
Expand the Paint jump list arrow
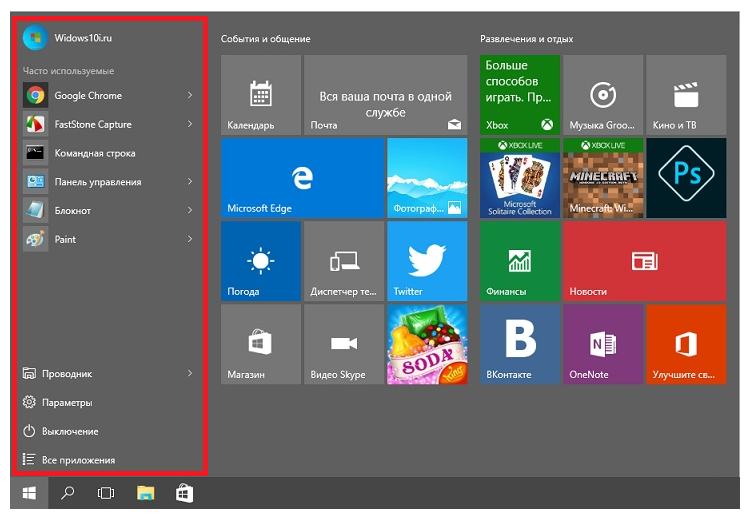point(190,240)
